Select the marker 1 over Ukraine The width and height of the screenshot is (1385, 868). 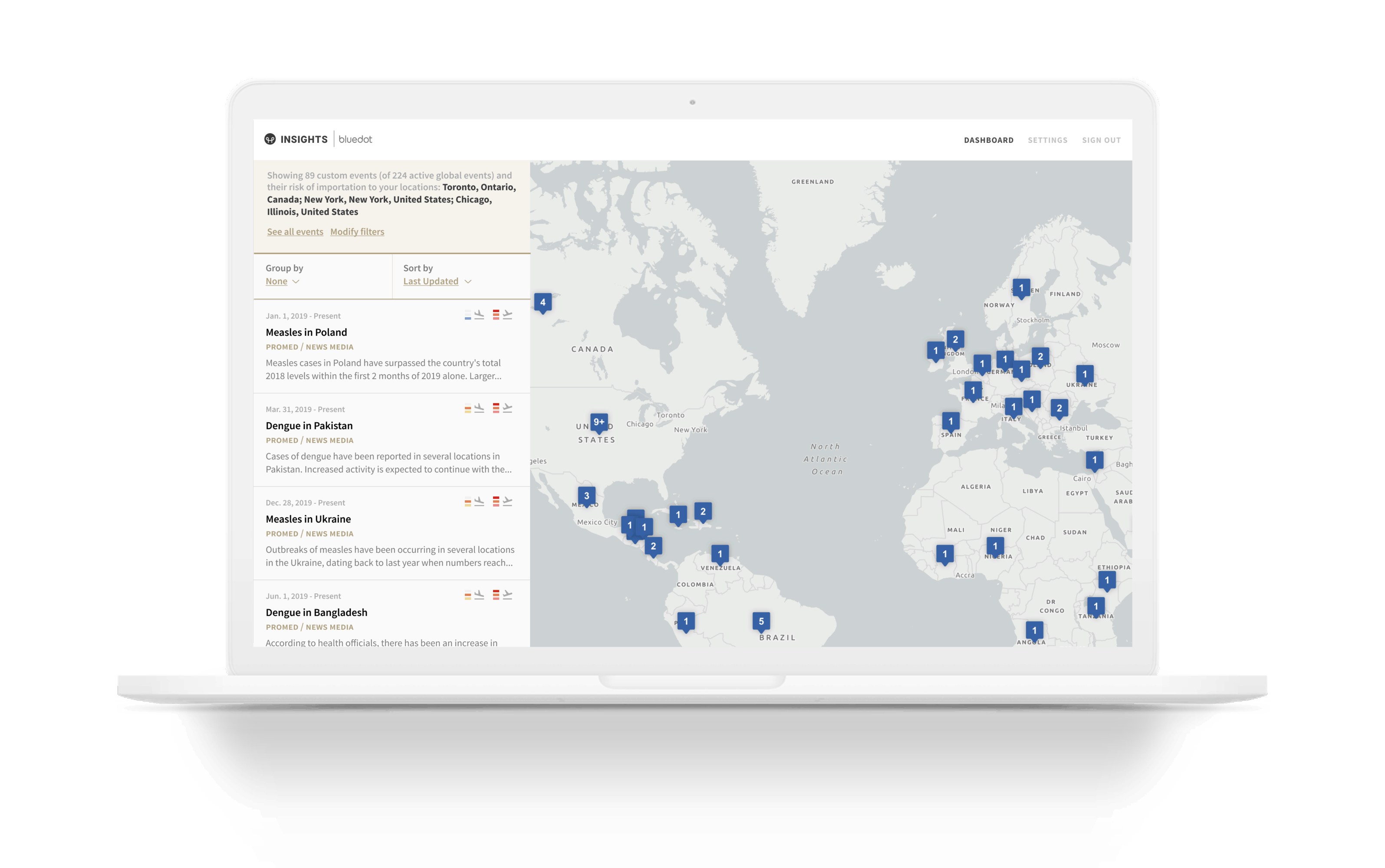(1085, 375)
